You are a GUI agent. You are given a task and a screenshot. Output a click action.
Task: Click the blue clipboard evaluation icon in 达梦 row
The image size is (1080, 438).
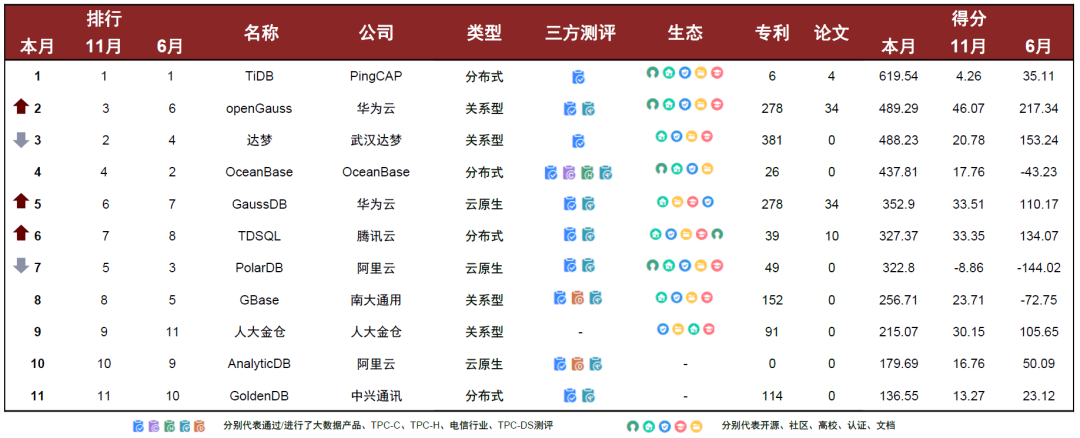(x=579, y=141)
